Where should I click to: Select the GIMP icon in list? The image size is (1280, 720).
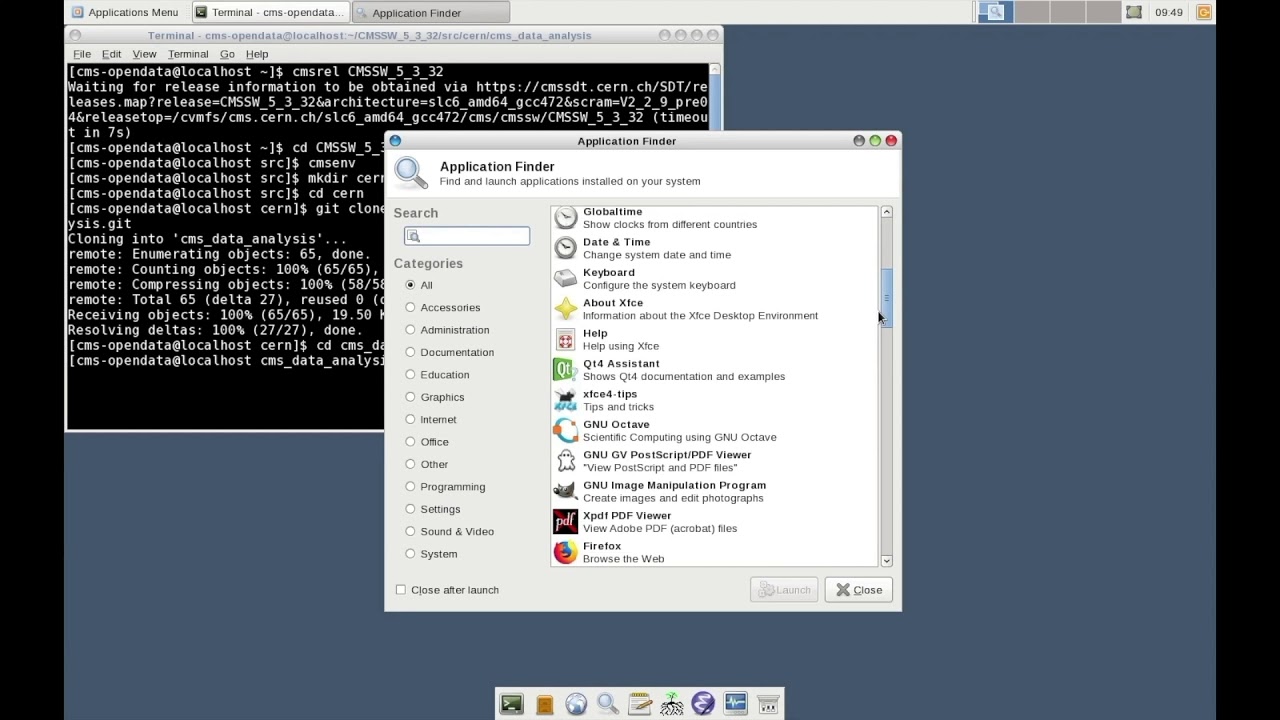(566, 491)
